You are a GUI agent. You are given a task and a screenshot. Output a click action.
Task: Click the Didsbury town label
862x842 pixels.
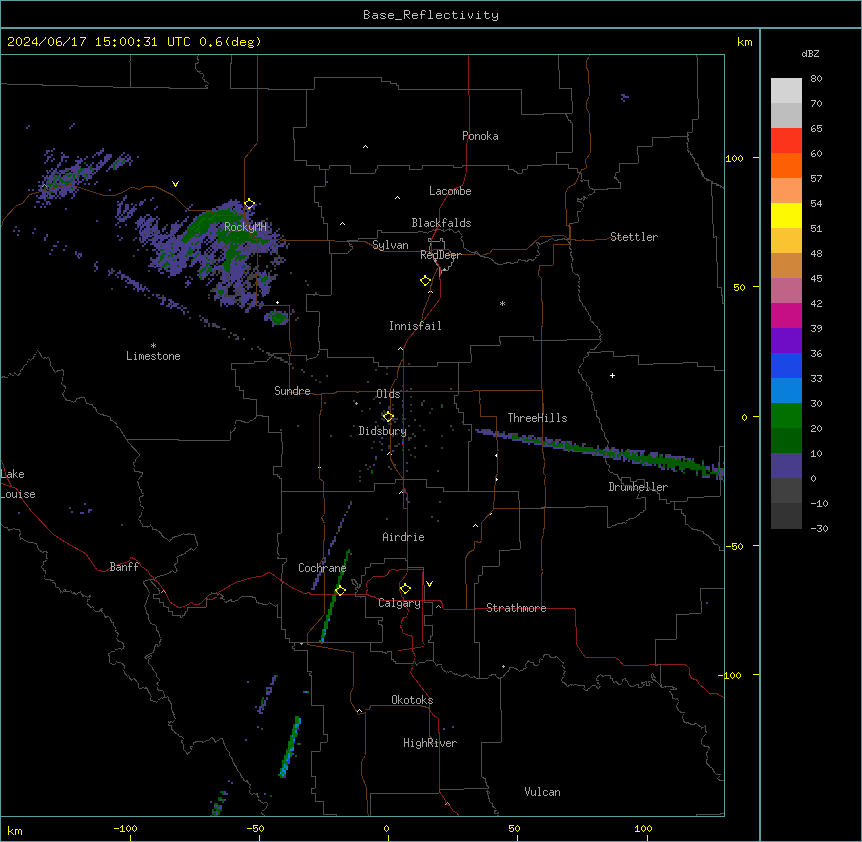click(x=383, y=431)
